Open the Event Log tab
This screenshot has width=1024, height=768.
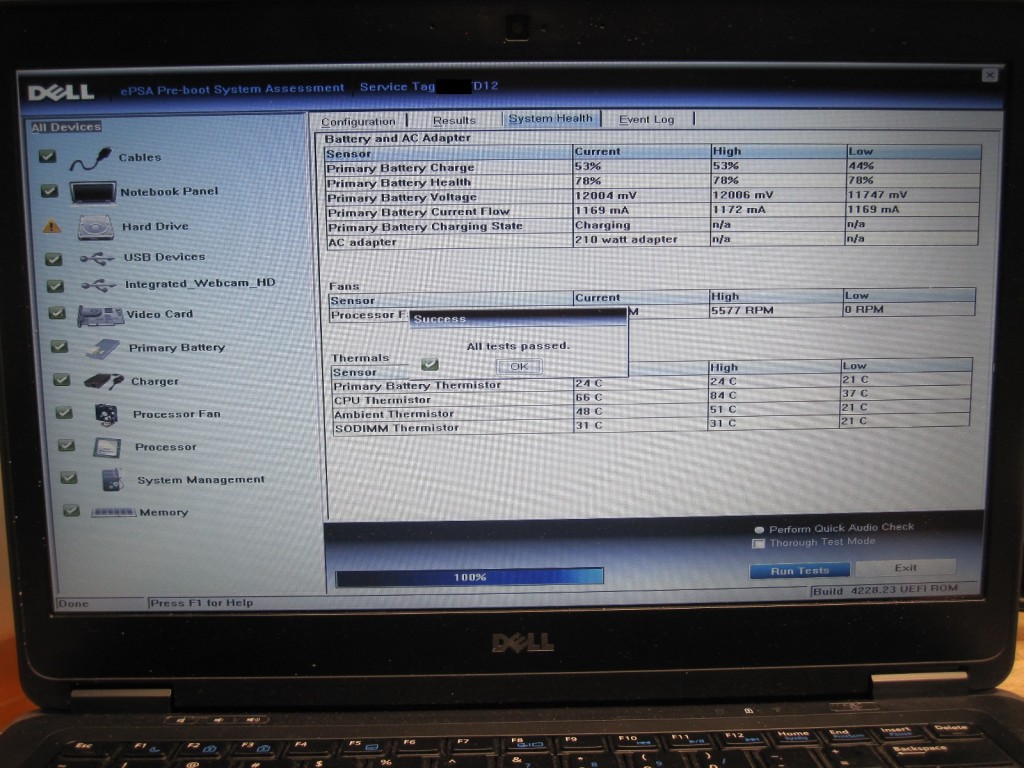(647, 120)
